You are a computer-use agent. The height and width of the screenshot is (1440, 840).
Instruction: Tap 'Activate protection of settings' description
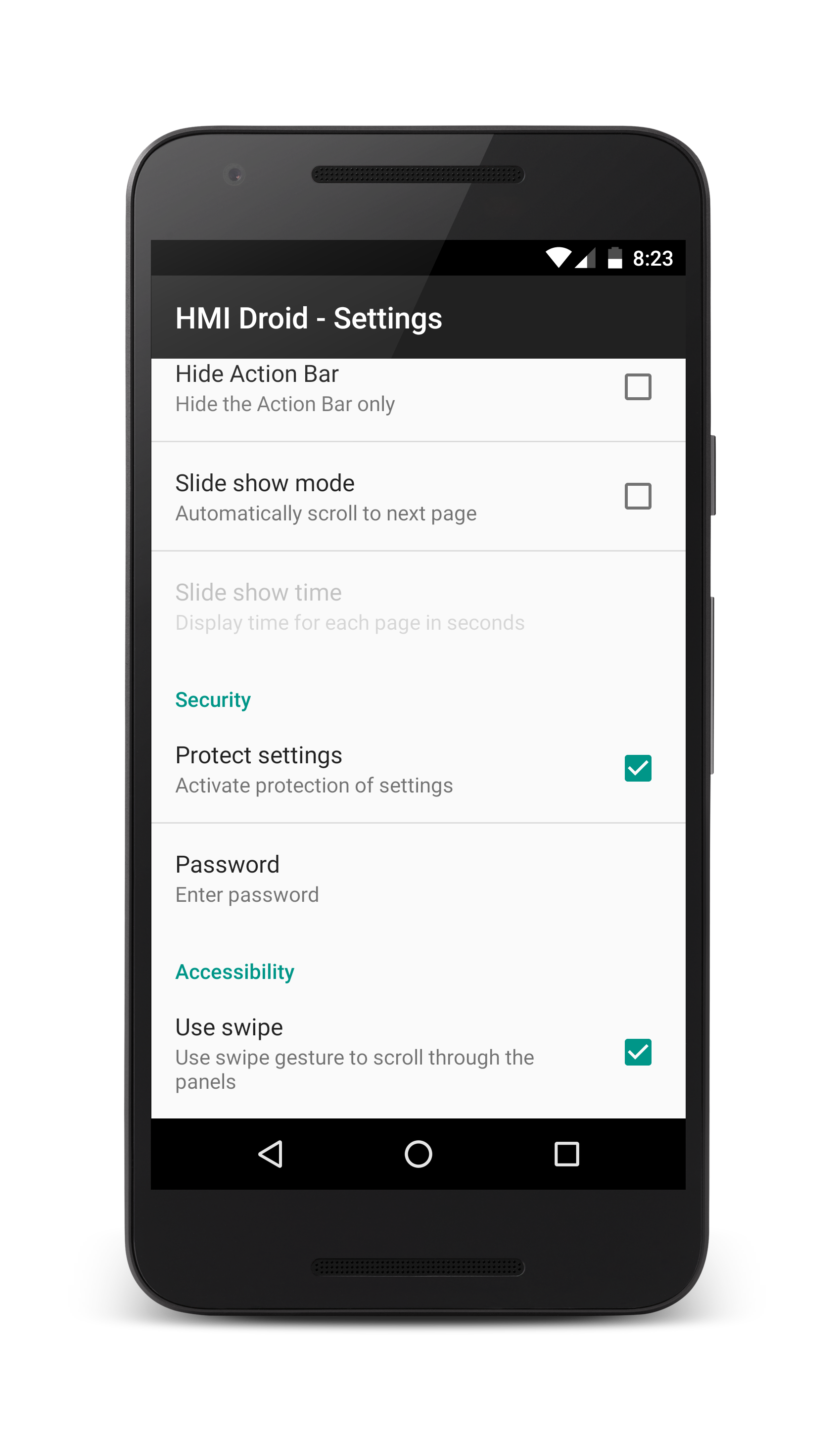[314, 786]
